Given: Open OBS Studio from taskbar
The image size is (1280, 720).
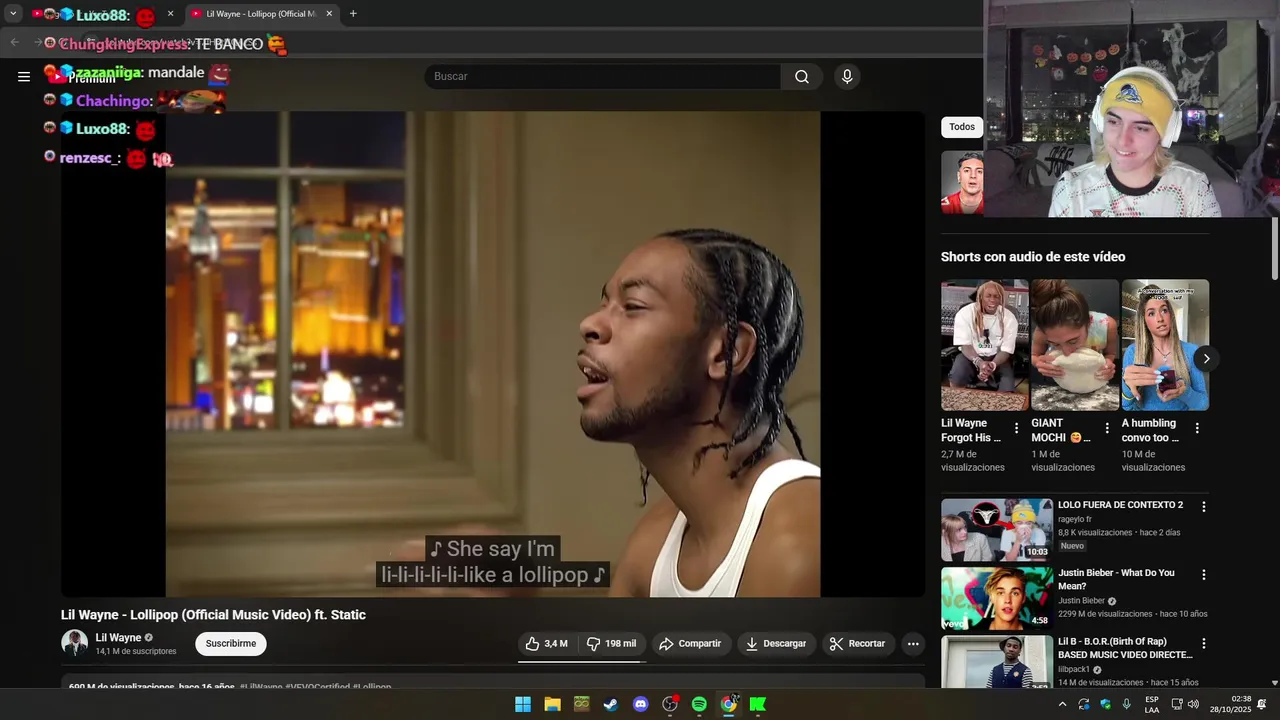Looking at the screenshot, I should click(x=670, y=704).
